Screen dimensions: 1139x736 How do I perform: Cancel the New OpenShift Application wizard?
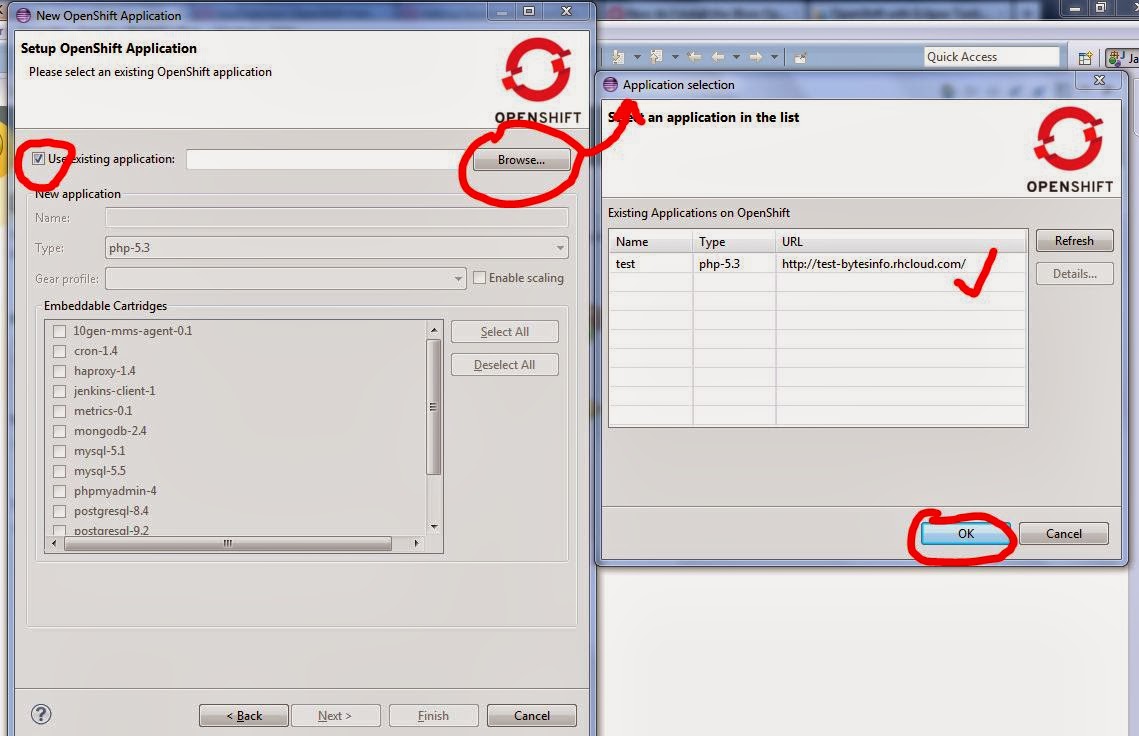[532, 716]
